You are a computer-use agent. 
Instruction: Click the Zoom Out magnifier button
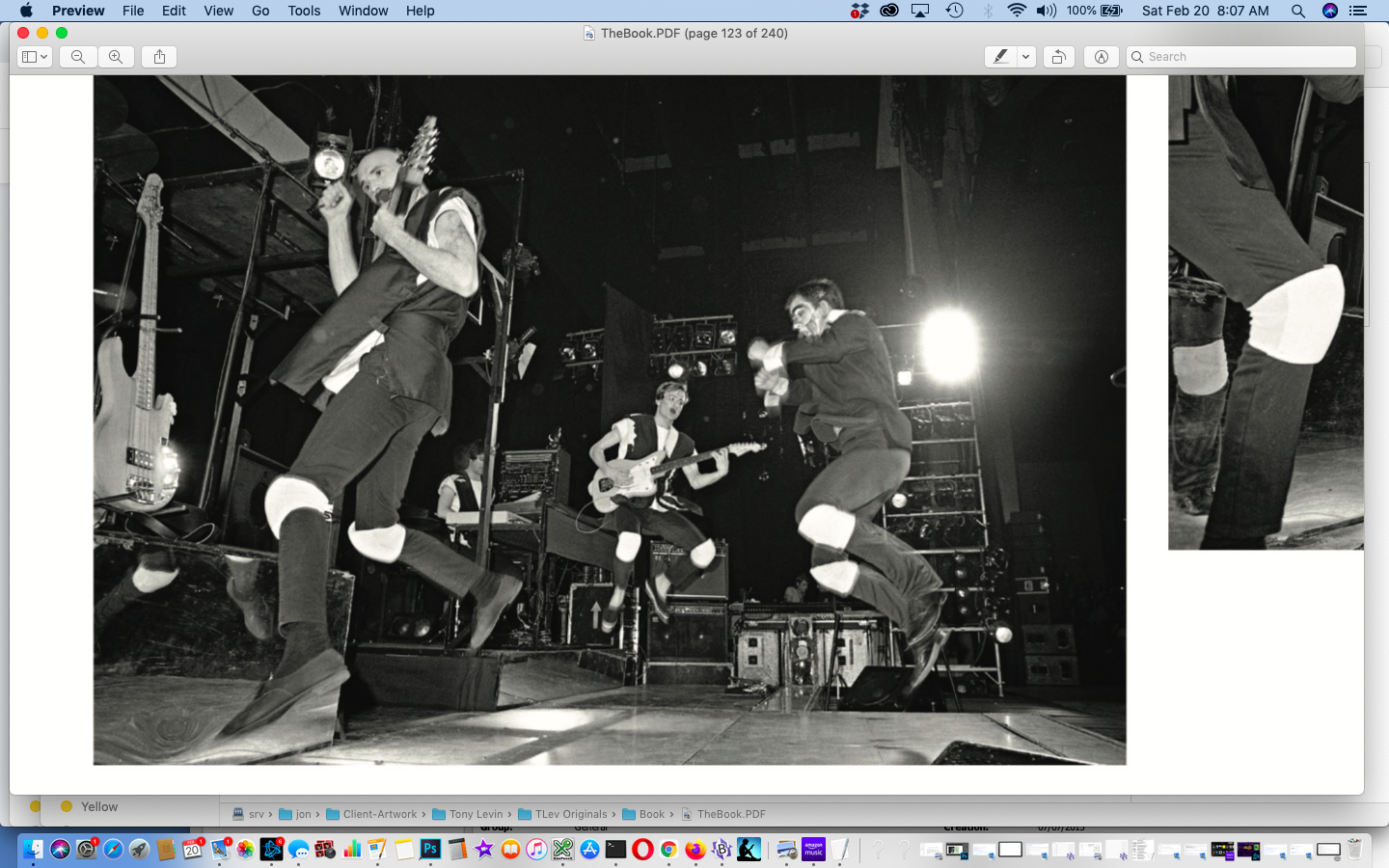pyautogui.click(x=78, y=57)
